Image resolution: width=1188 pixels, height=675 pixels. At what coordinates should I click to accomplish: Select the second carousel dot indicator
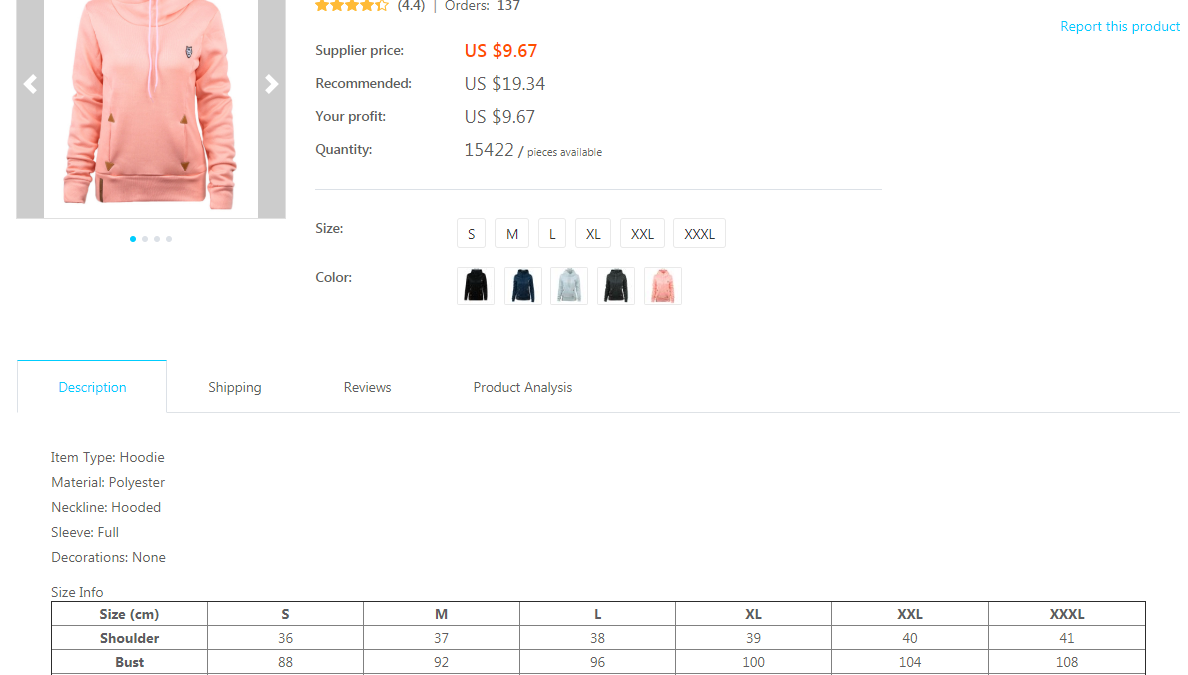(145, 239)
